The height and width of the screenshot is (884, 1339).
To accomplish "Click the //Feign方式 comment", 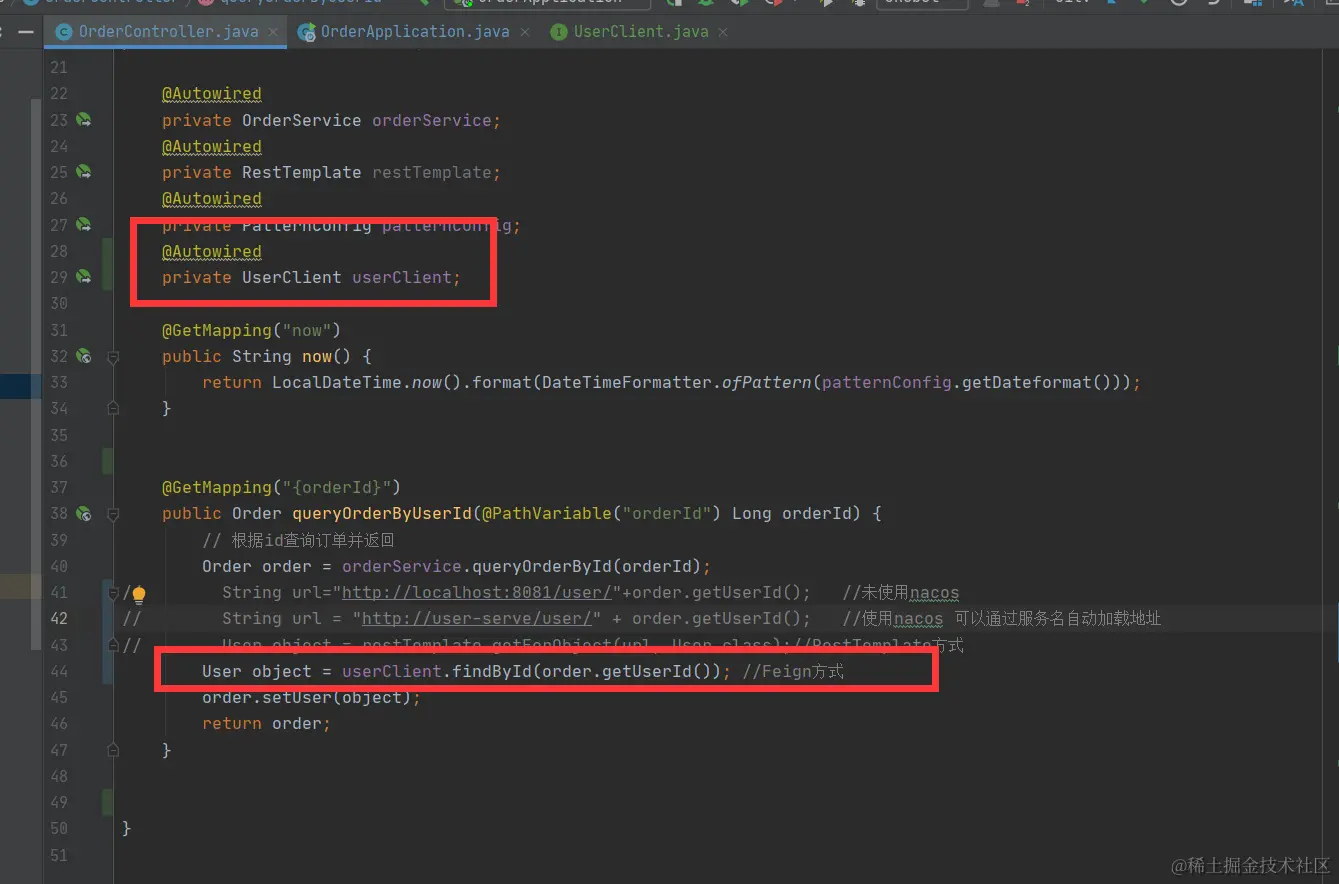I will pos(793,671).
